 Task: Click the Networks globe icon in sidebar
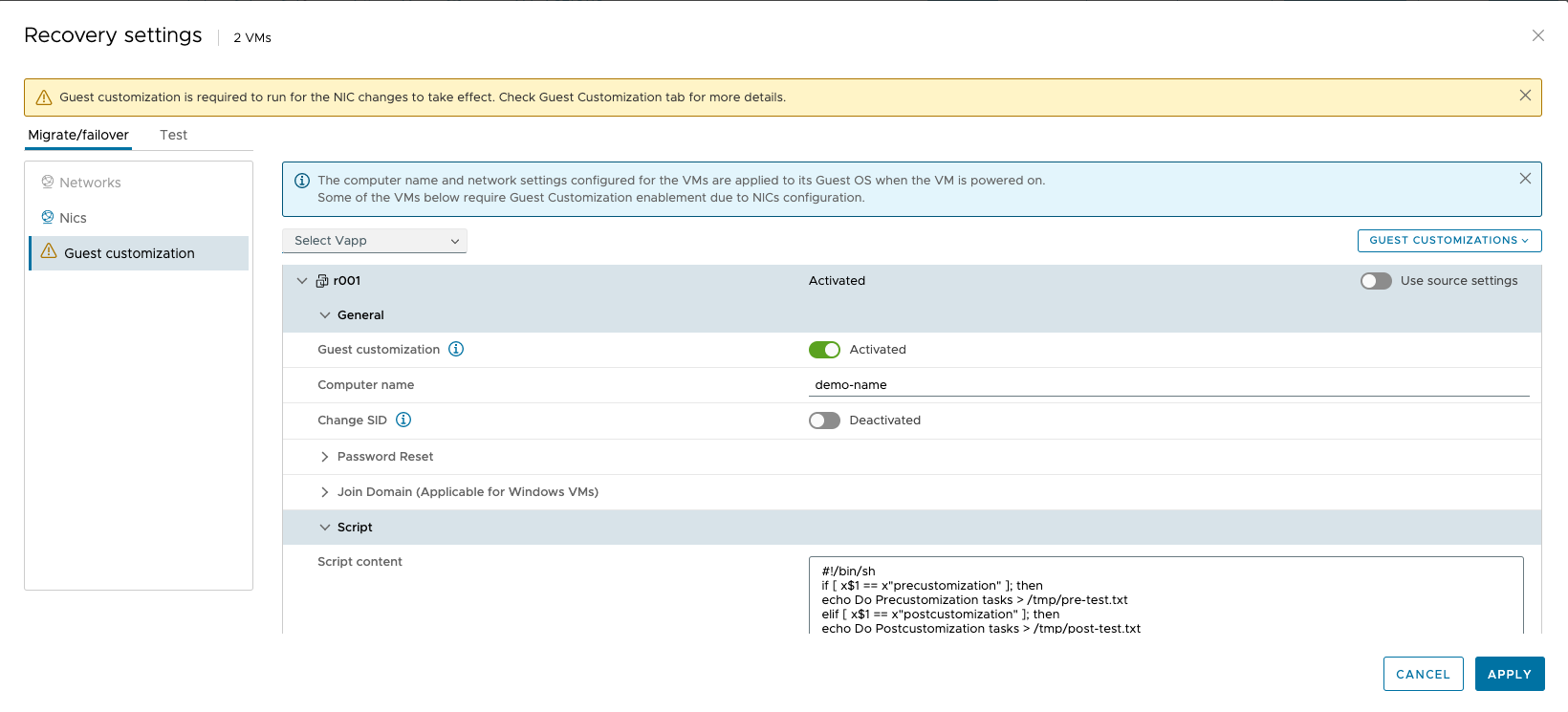47,182
